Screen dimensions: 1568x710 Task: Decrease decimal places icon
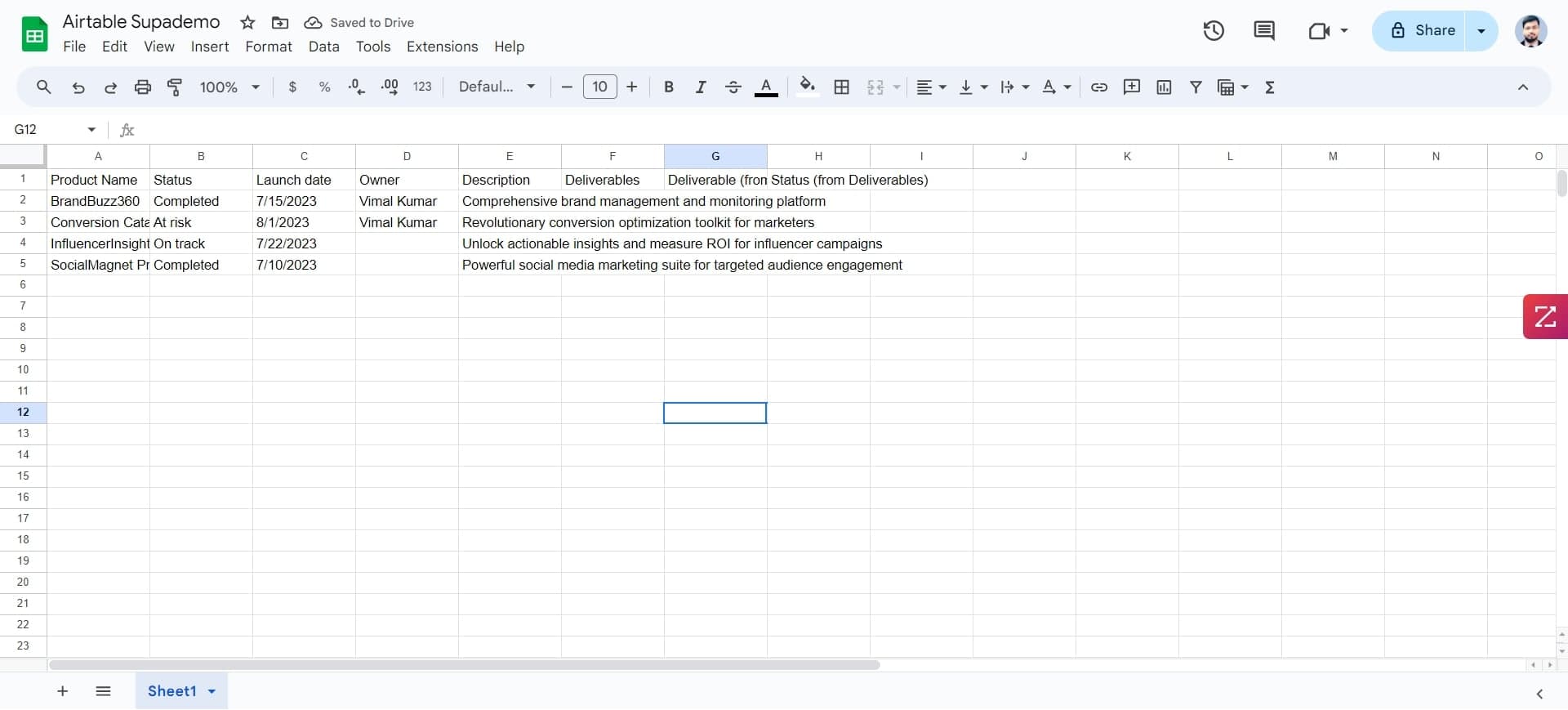click(x=357, y=87)
